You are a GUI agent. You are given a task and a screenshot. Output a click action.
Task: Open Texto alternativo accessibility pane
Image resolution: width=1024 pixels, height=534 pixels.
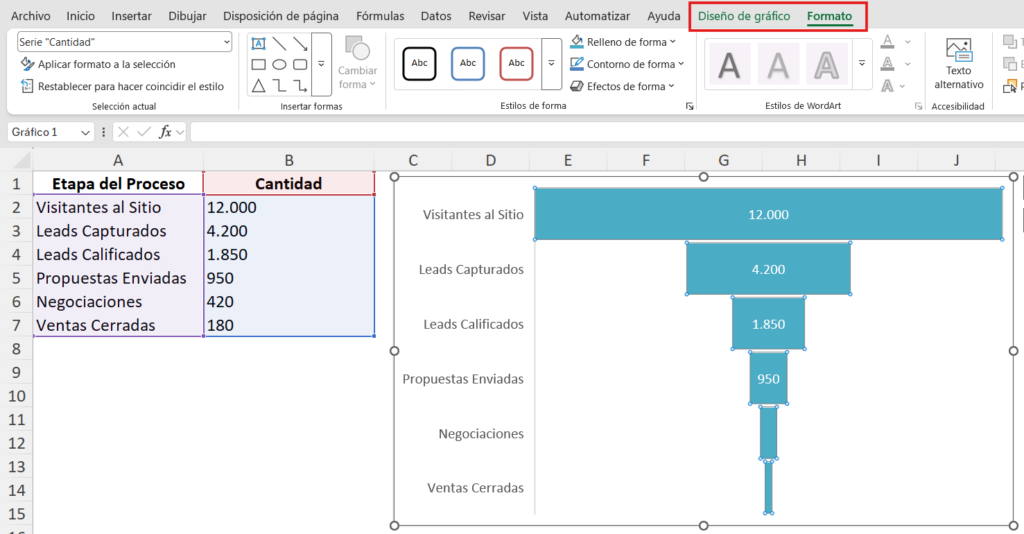coord(958,63)
